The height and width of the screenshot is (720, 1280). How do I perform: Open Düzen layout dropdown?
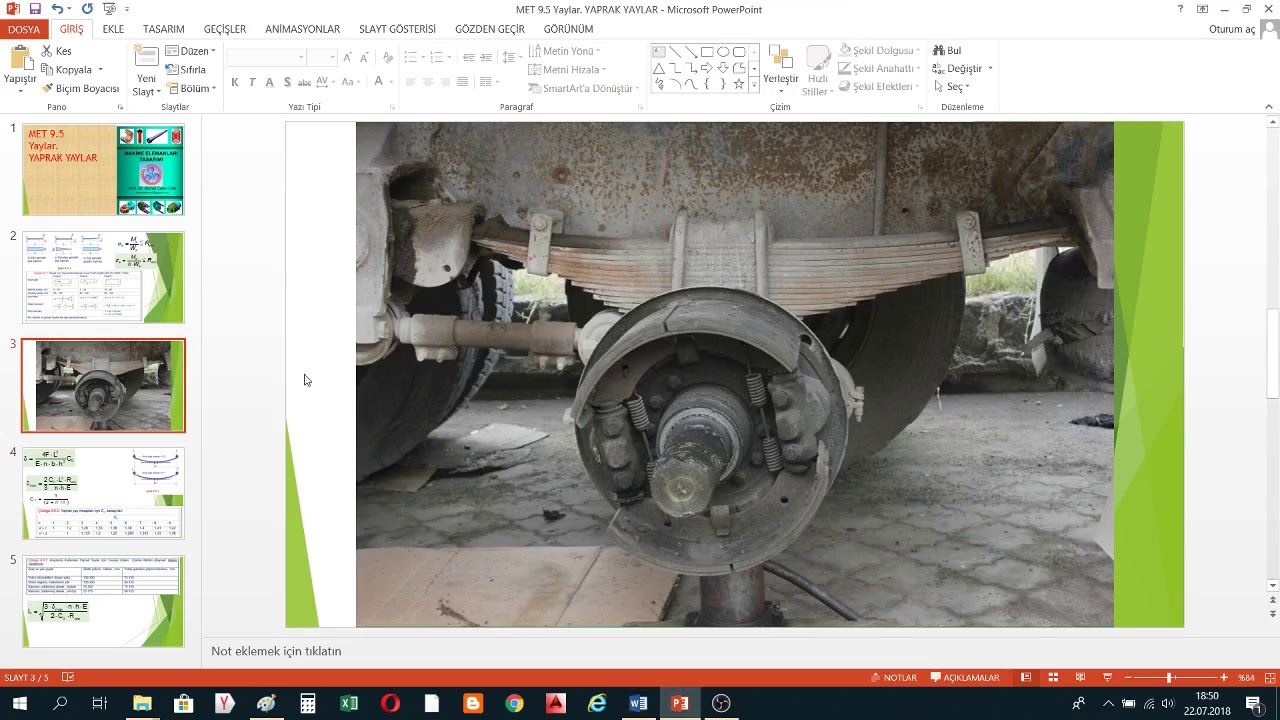click(x=190, y=51)
